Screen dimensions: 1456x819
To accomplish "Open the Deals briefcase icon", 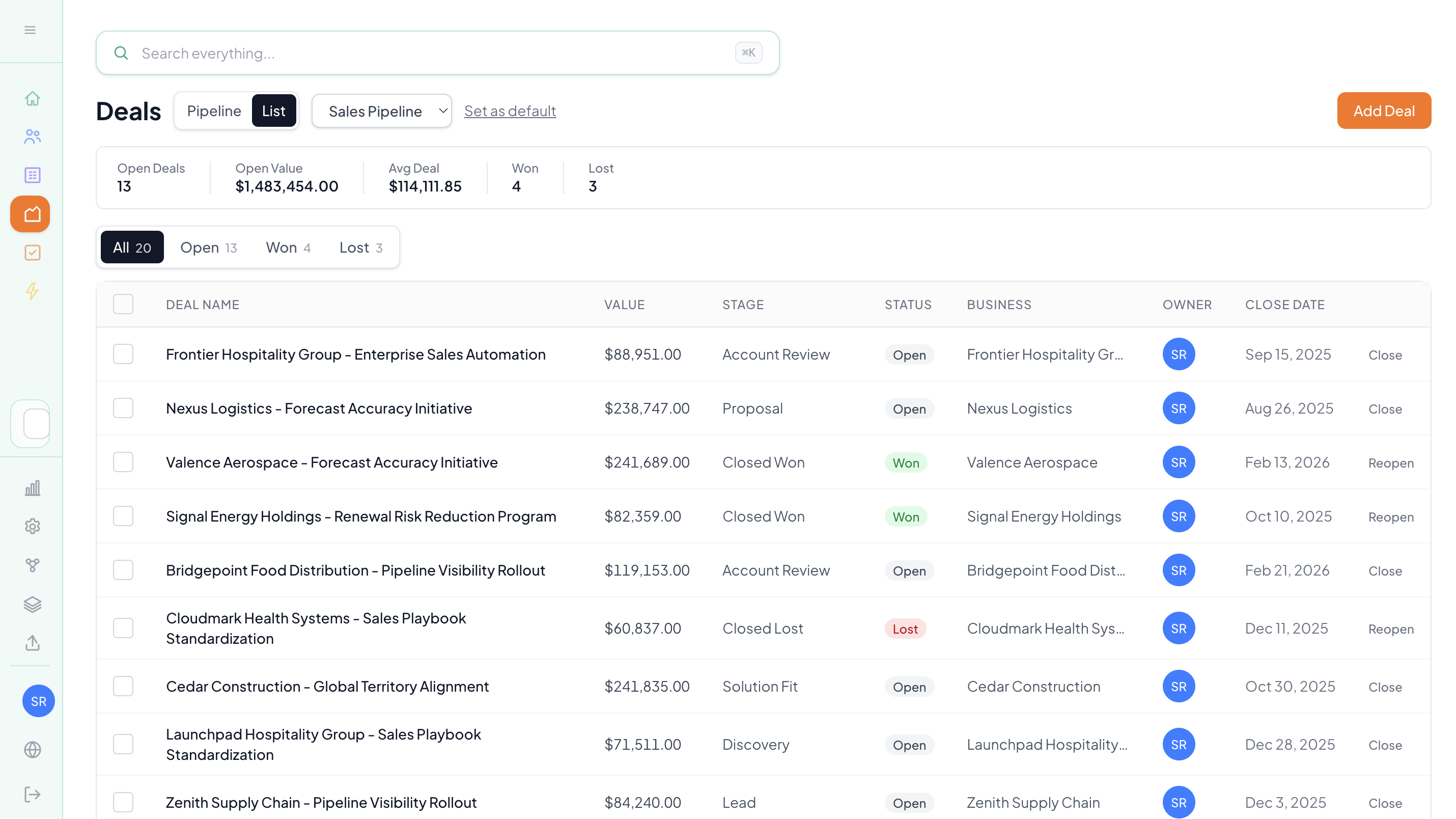I will pos(30,214).
